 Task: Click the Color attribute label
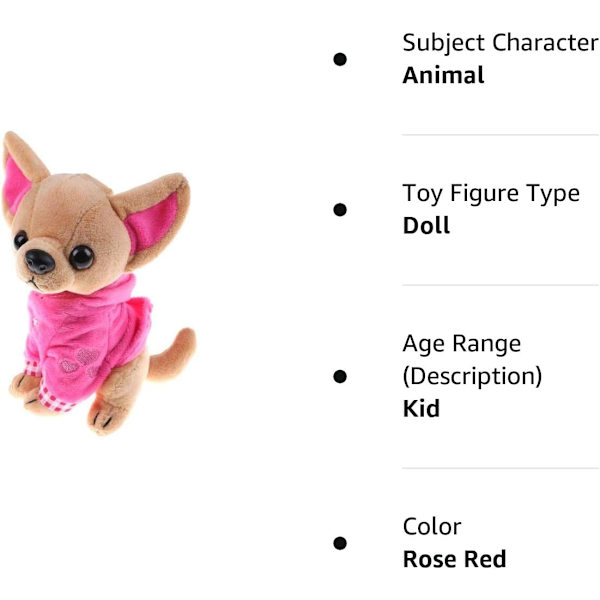[x=432, y=527]
